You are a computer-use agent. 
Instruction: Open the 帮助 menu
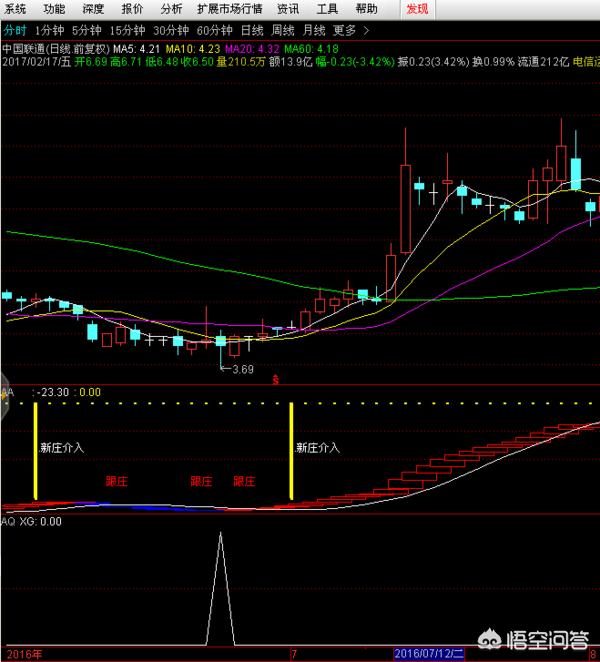click(x=366, y=9)
